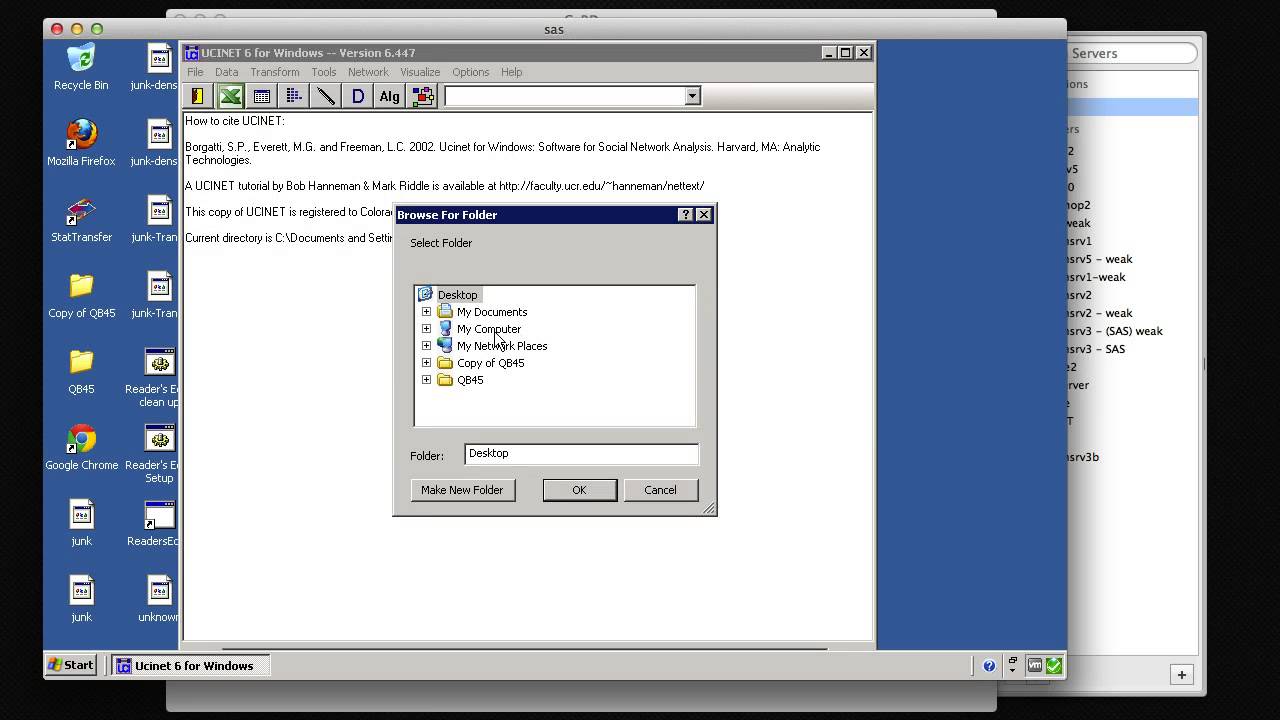Click the dialog's question mark help button

[685, 214]
